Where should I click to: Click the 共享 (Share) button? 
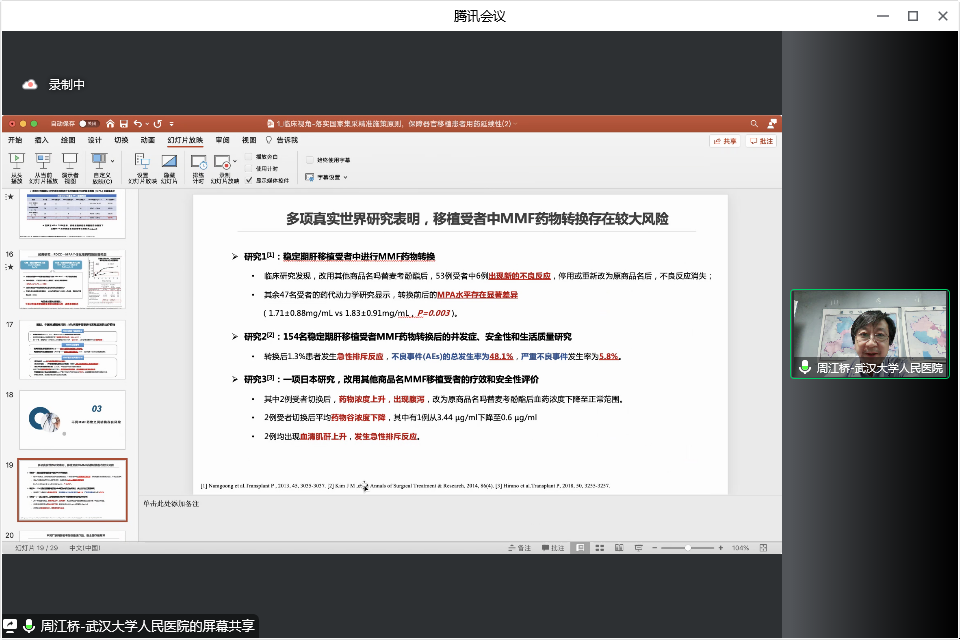pyautogui.click(x=725, y=141)
